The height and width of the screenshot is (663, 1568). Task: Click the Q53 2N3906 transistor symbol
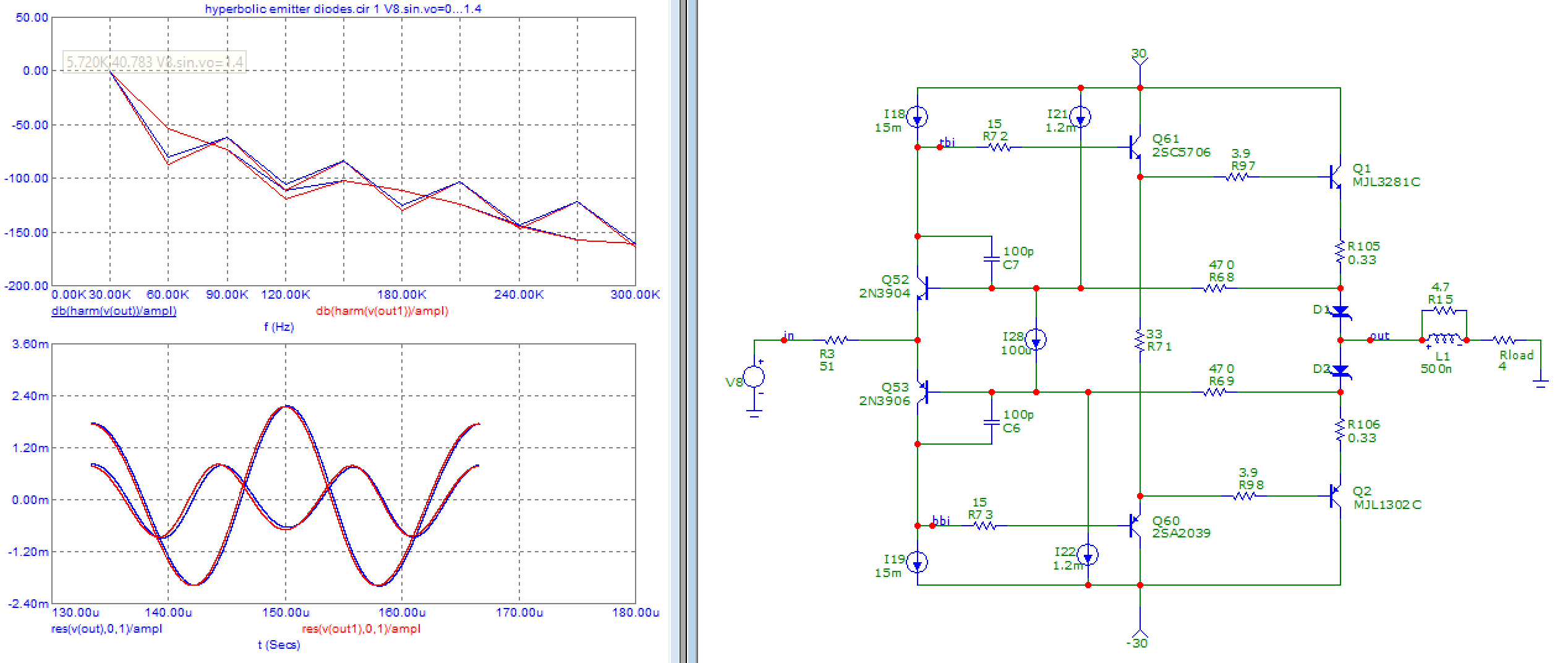[922, 391]
